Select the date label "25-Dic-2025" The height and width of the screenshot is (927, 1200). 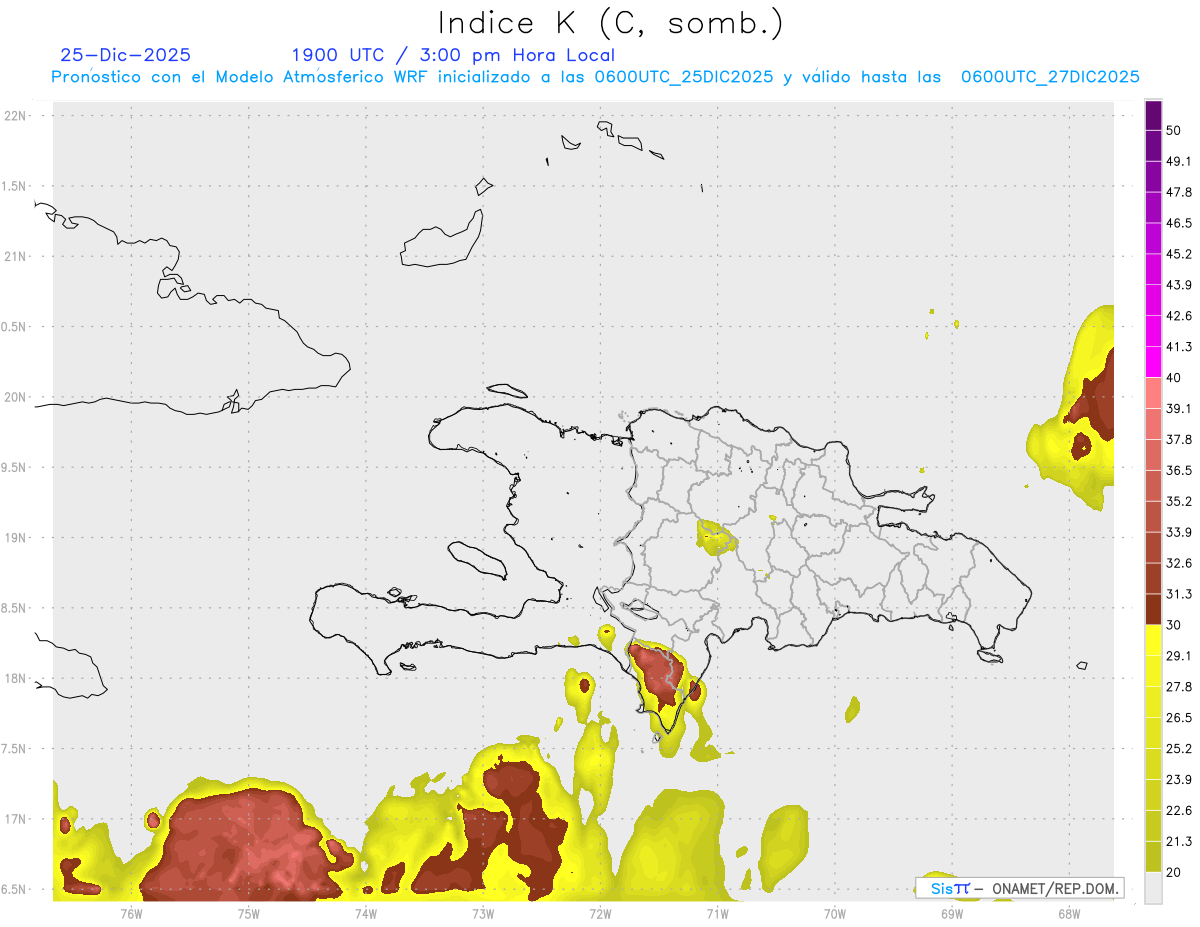tap(126, 55)
